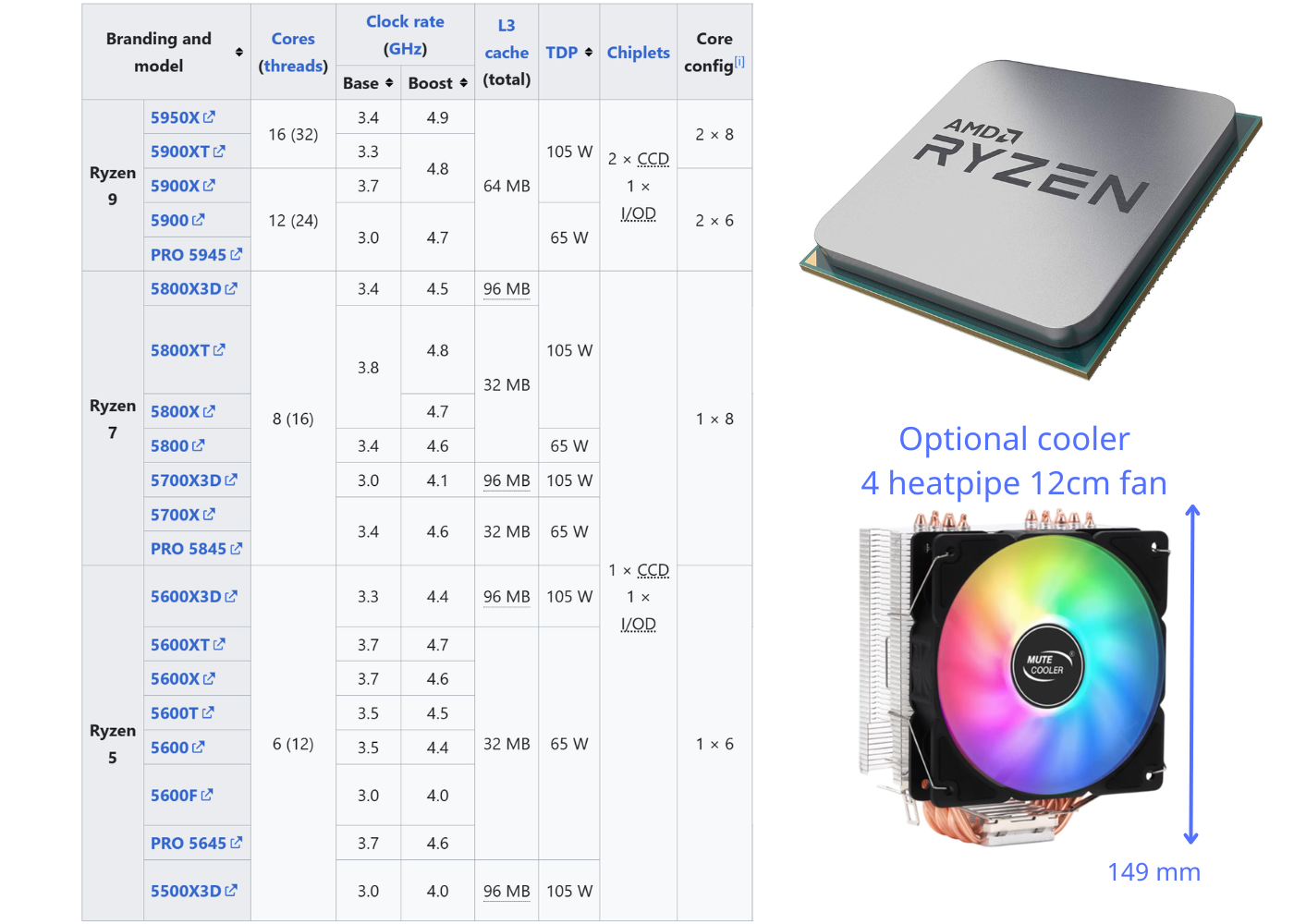Click the 2 × 8 core config cell
The image size is (1294, 924).
pyautogui.click(x=714, y=134)
